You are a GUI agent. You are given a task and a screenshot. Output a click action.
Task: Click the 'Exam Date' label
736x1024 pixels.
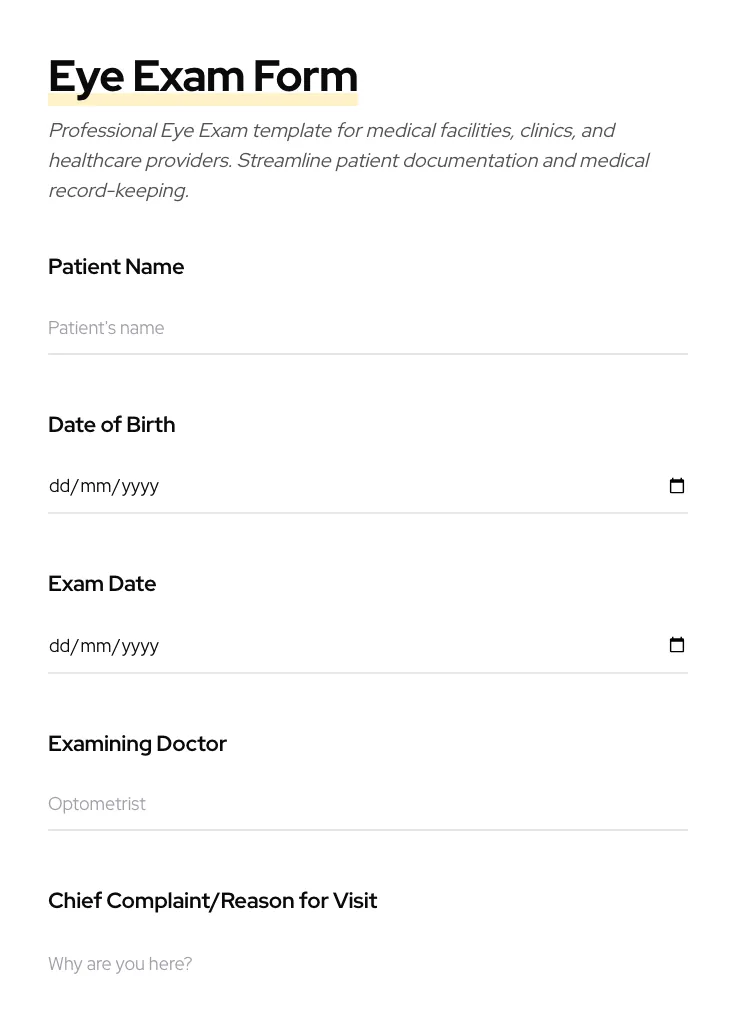click(x=102, y=584)
